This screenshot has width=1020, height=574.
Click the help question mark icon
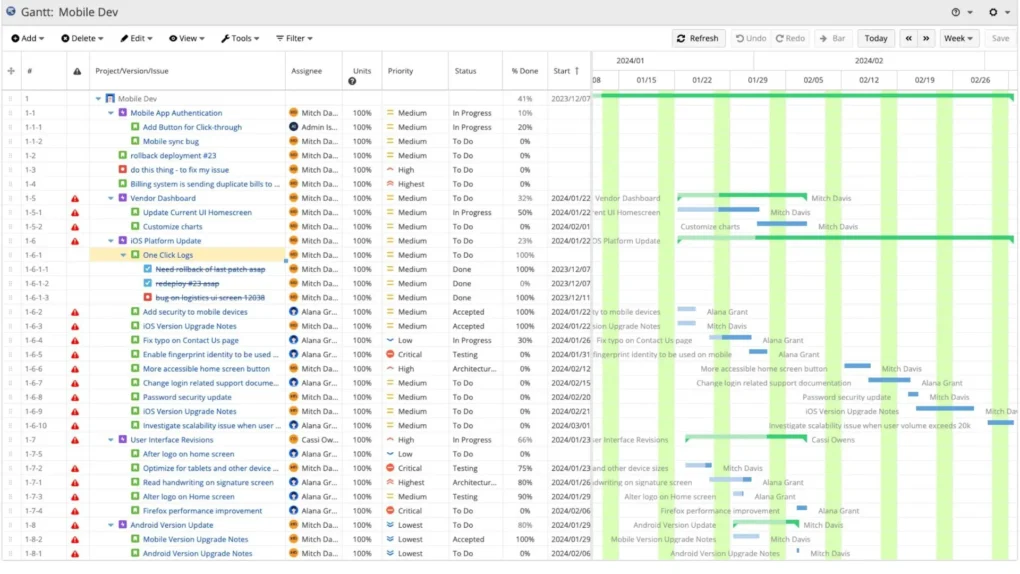pyautogui.click(x=957, y=12)
